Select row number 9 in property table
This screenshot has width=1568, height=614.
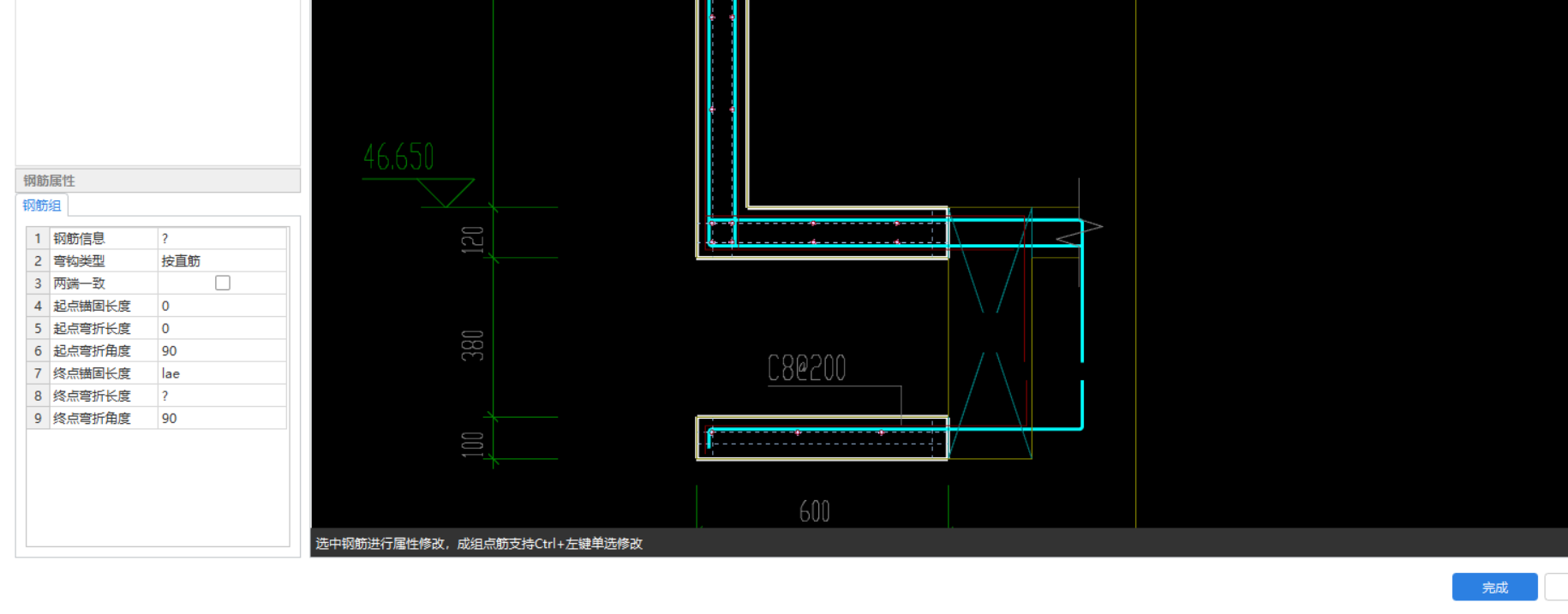click(x=38, y=418)
